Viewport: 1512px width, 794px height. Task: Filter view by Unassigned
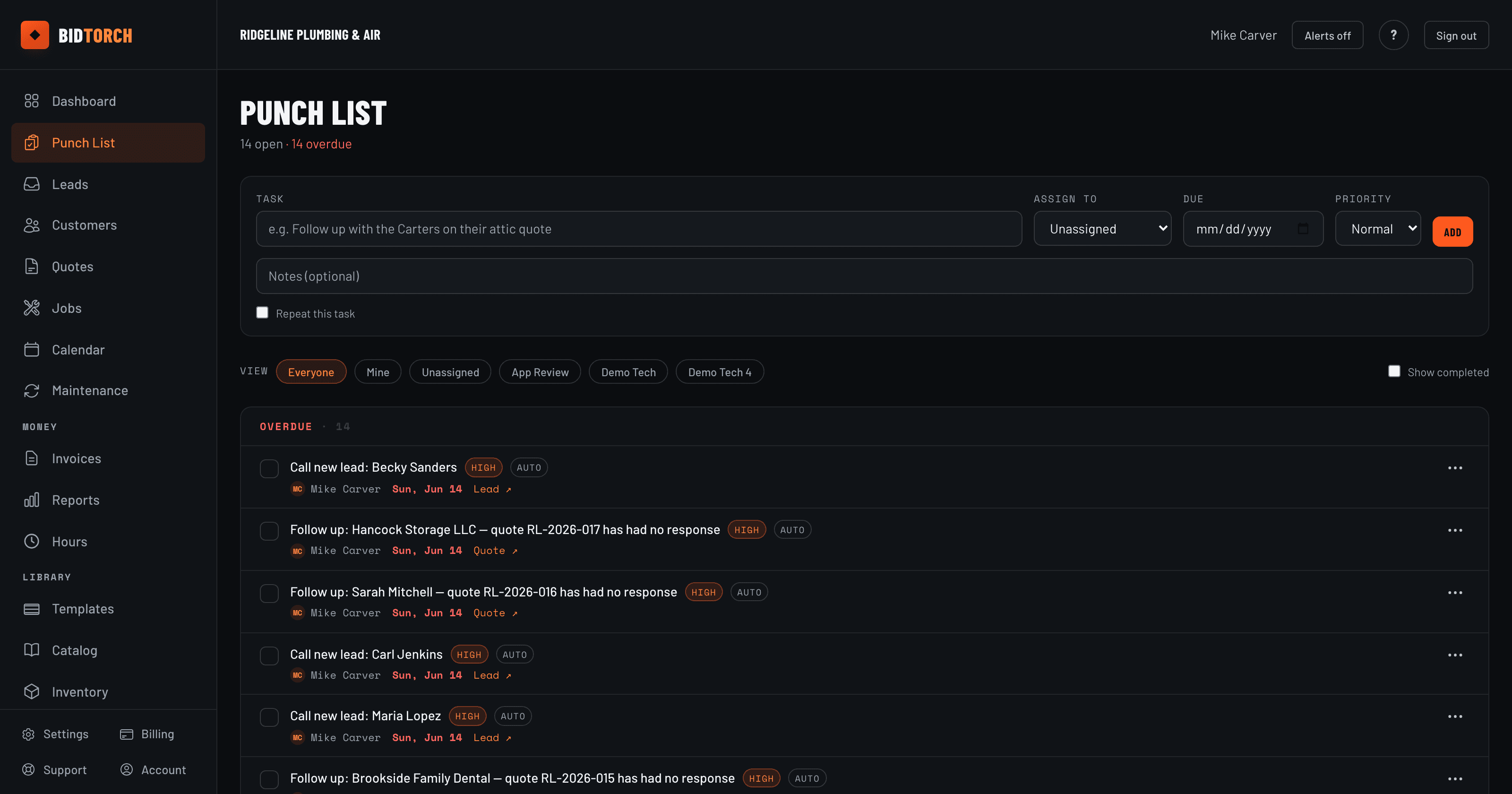[x=450, y=372]
